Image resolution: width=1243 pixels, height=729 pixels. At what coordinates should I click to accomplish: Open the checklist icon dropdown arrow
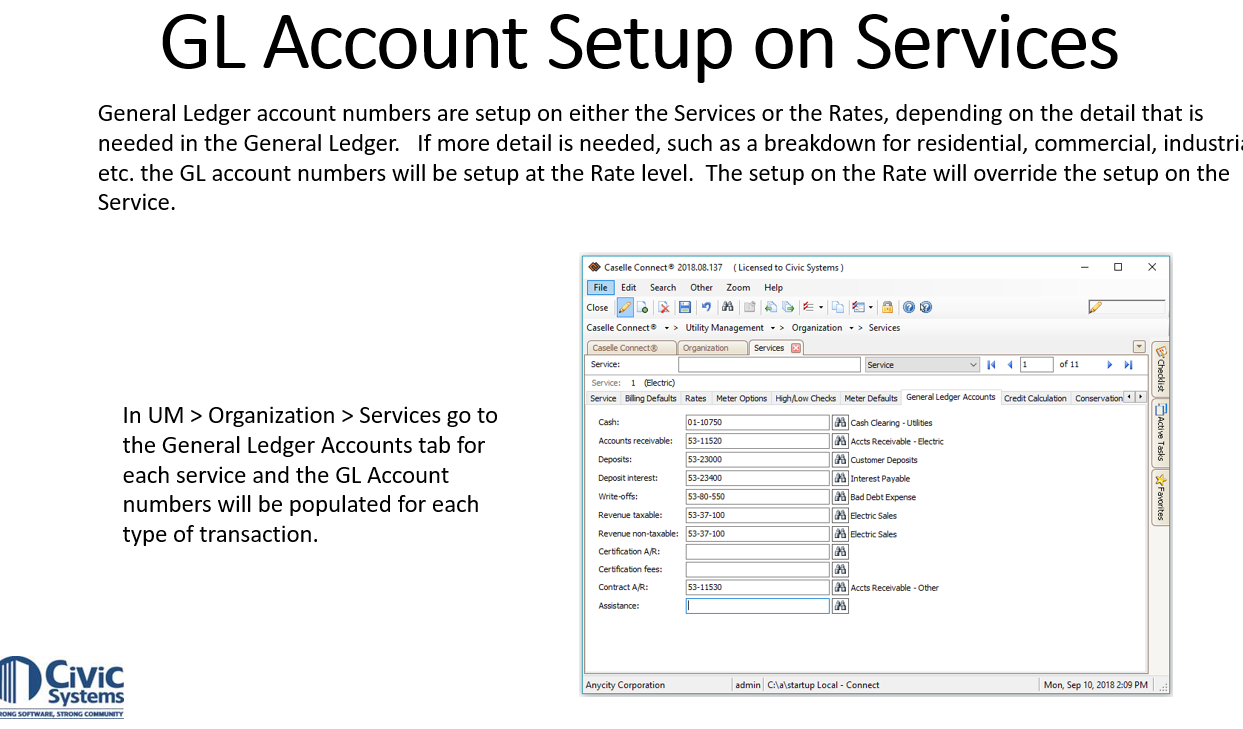tap(821, 307)
